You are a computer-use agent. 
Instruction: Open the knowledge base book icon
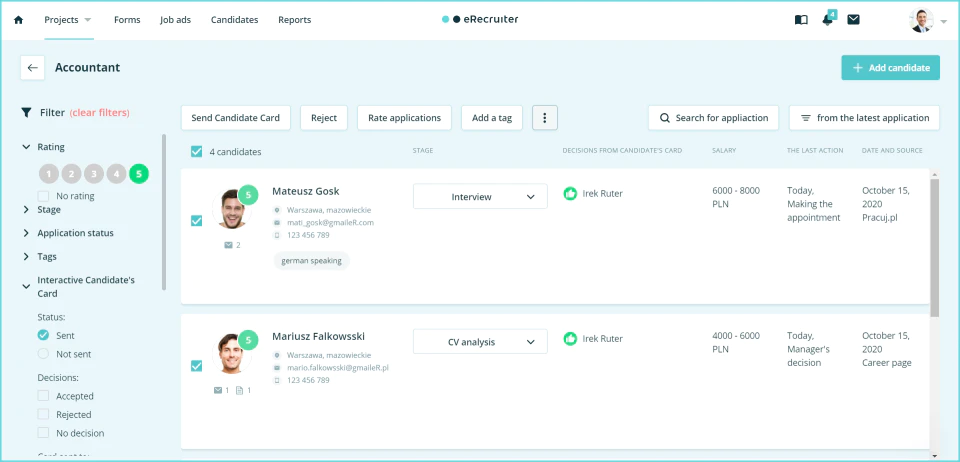[801, 20]
